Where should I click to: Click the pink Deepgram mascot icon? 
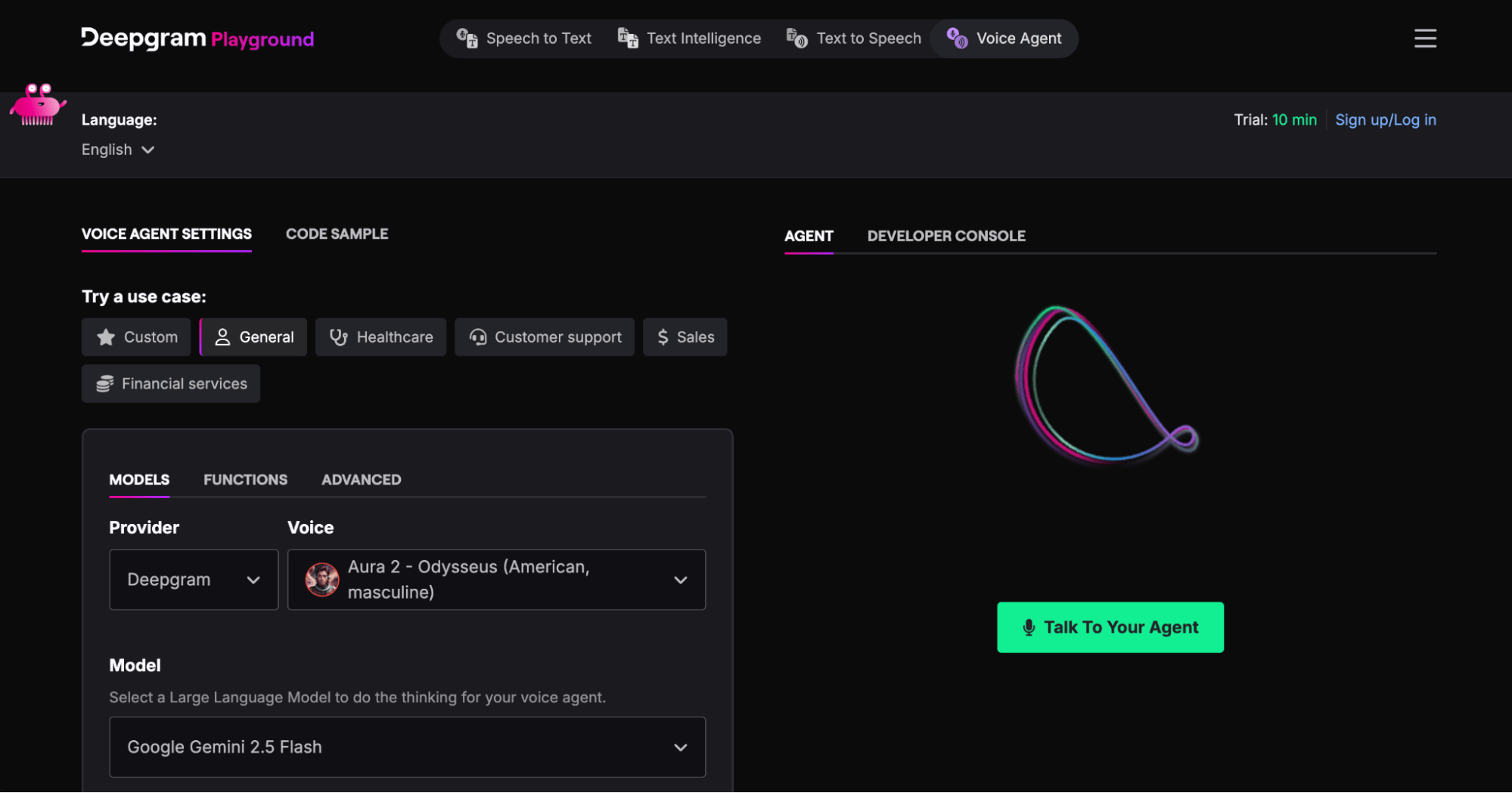(x=37, y=106)
